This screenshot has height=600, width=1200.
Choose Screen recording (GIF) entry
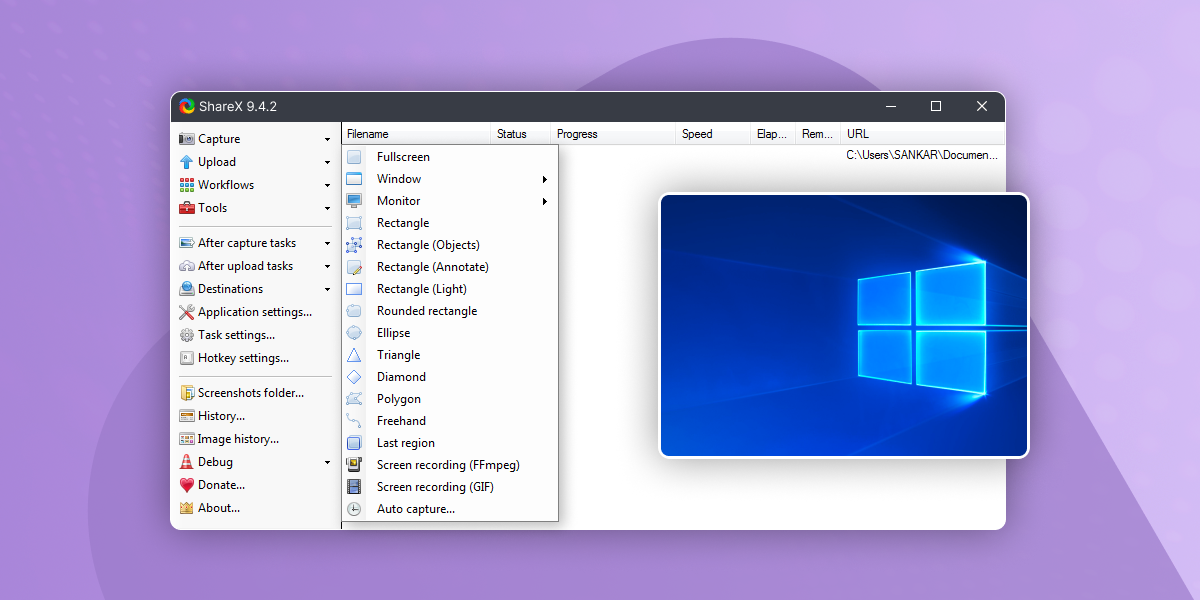450,487
